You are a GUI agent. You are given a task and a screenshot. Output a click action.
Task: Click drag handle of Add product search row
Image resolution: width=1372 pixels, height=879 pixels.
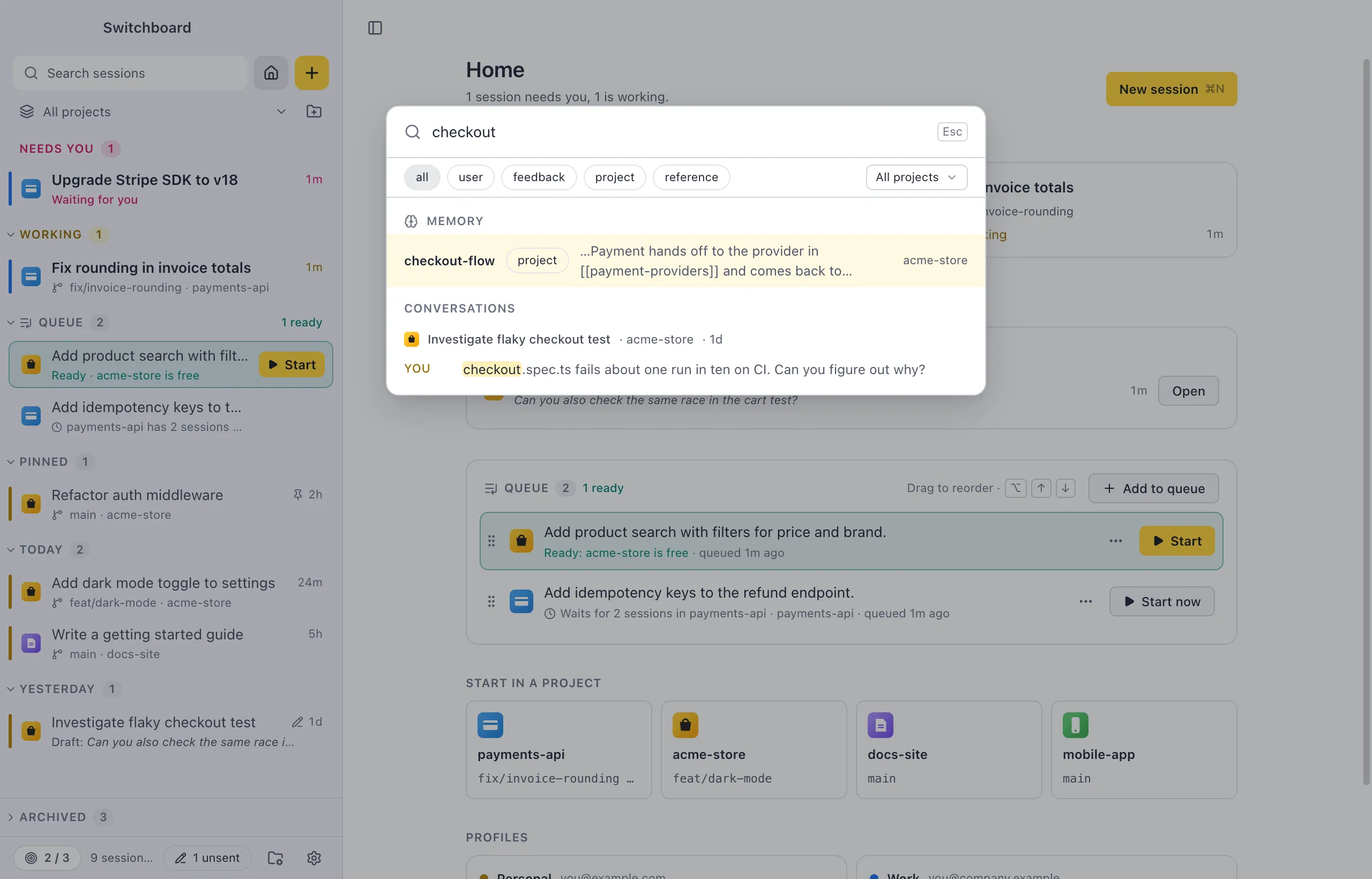pos(491,541)
